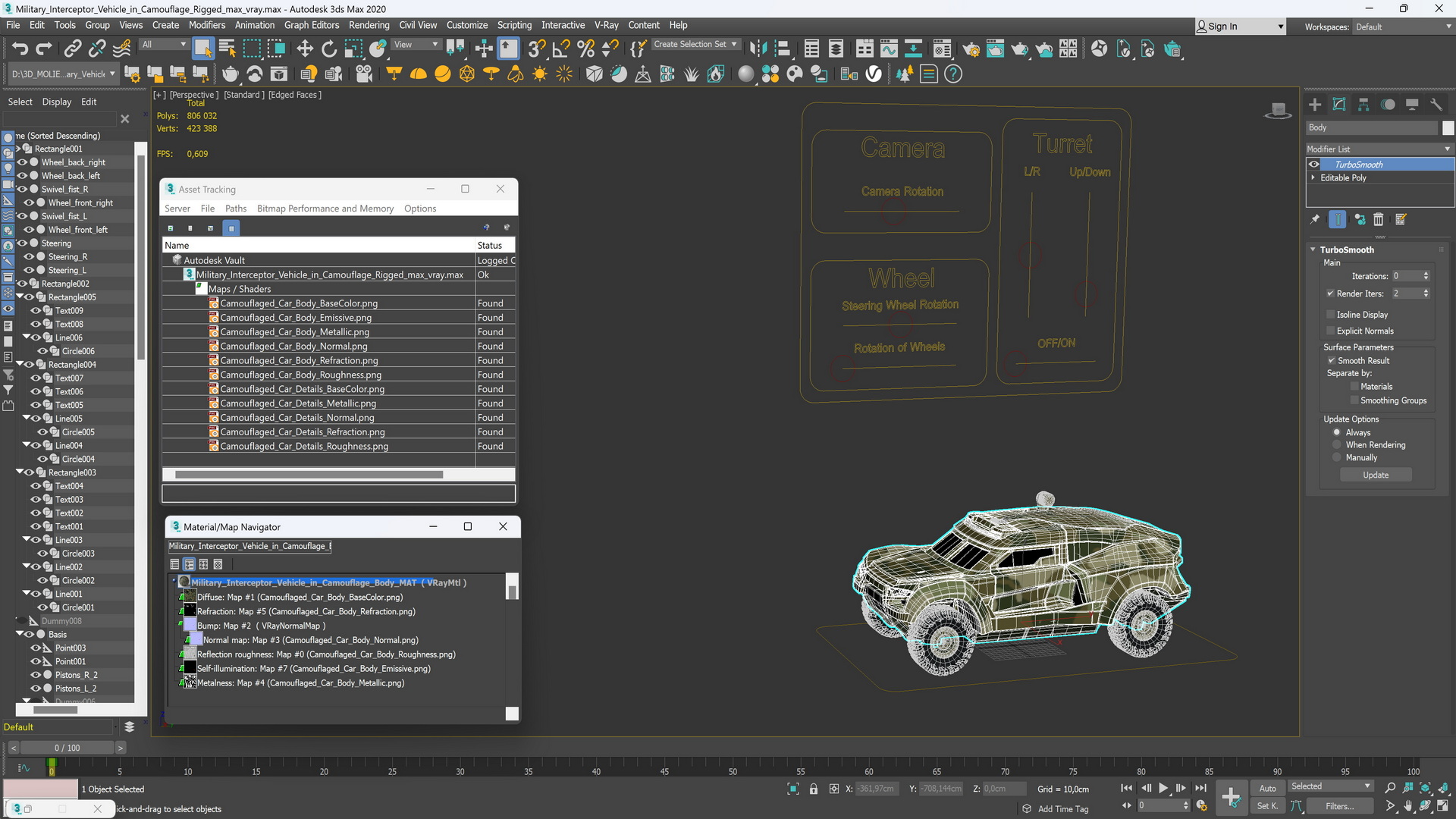This screenshot has height=819, width=1456.
Task: Open the Create tab plus icon
Action: click(1315, 105)
